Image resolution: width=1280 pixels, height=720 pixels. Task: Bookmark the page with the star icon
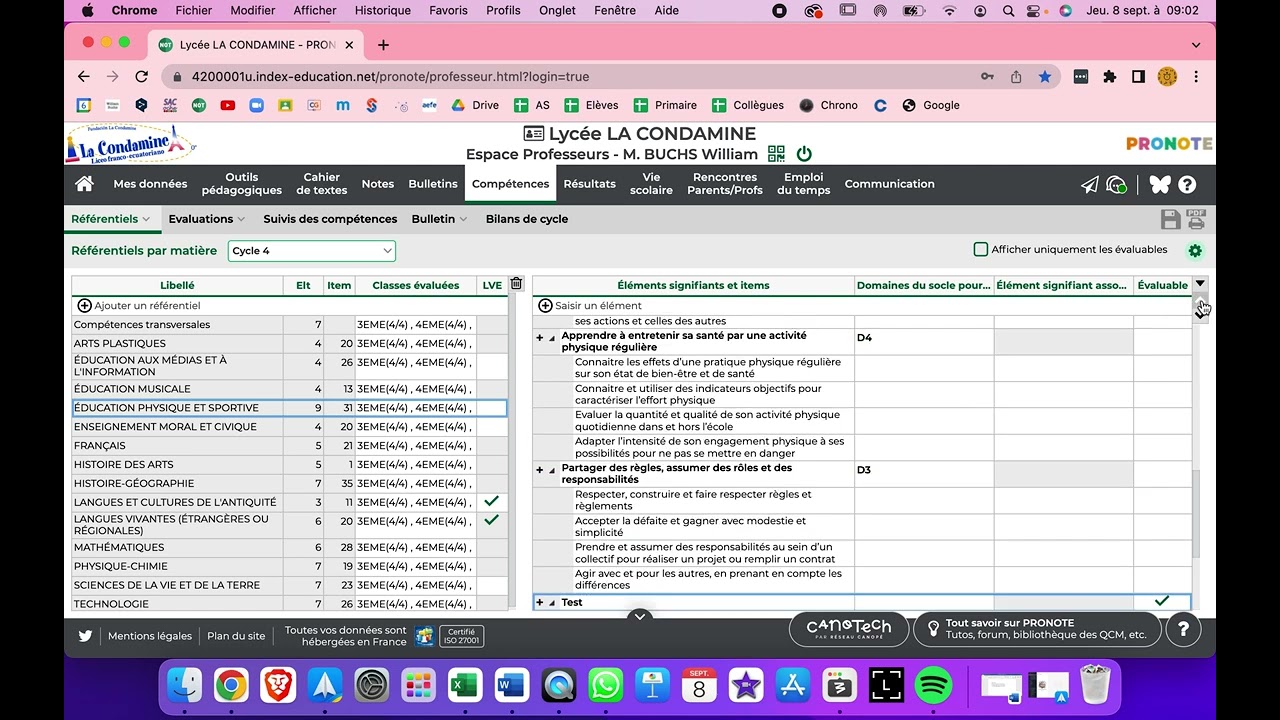(1045, 77)
